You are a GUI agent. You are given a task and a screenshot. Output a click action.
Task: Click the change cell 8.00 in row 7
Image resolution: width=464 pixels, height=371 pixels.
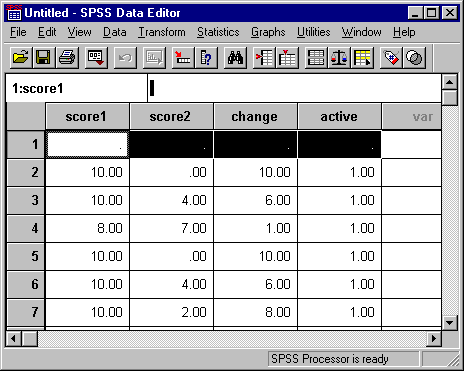click(255, 312)
